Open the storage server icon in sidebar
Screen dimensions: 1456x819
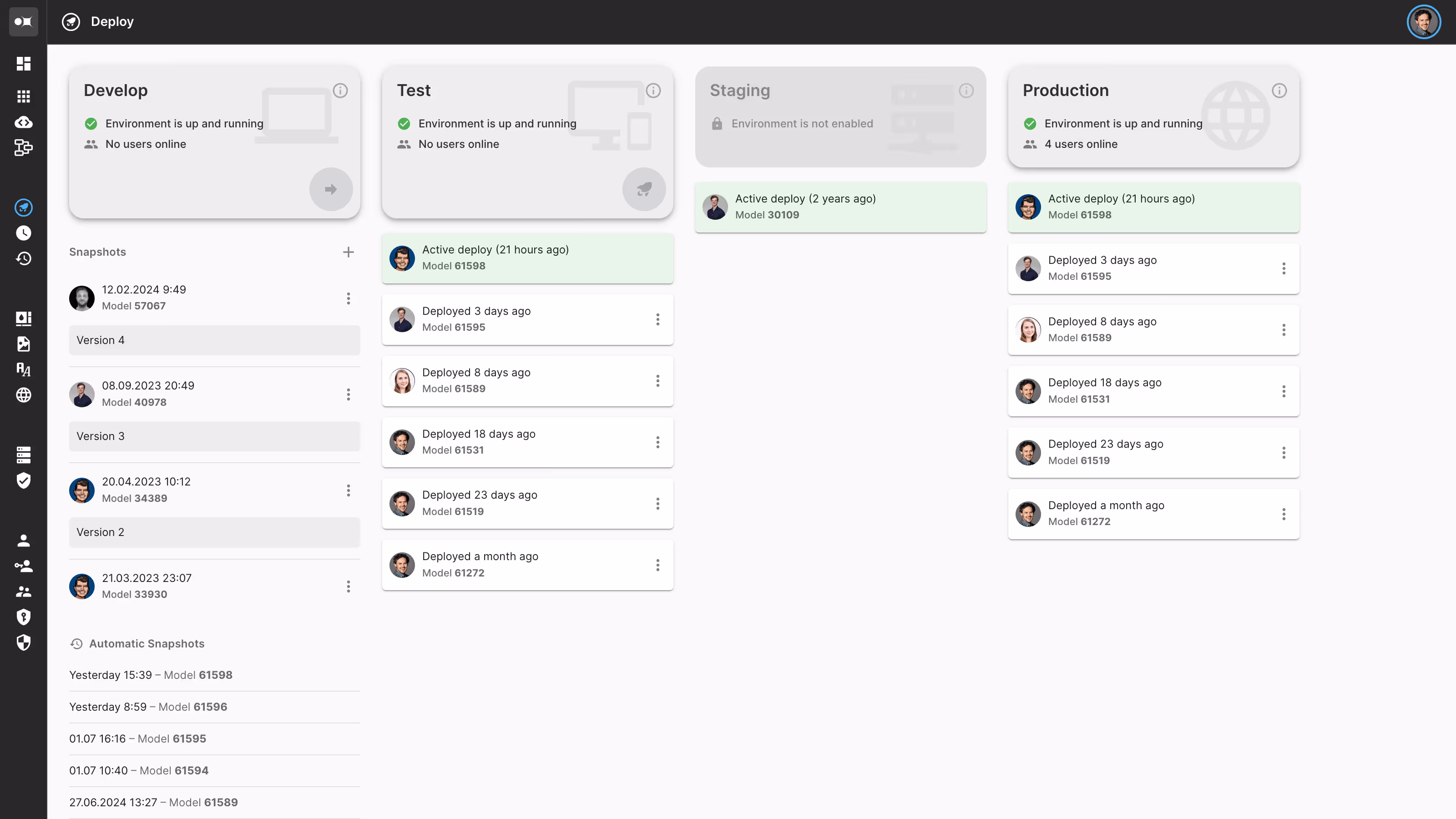click(23, 455)
